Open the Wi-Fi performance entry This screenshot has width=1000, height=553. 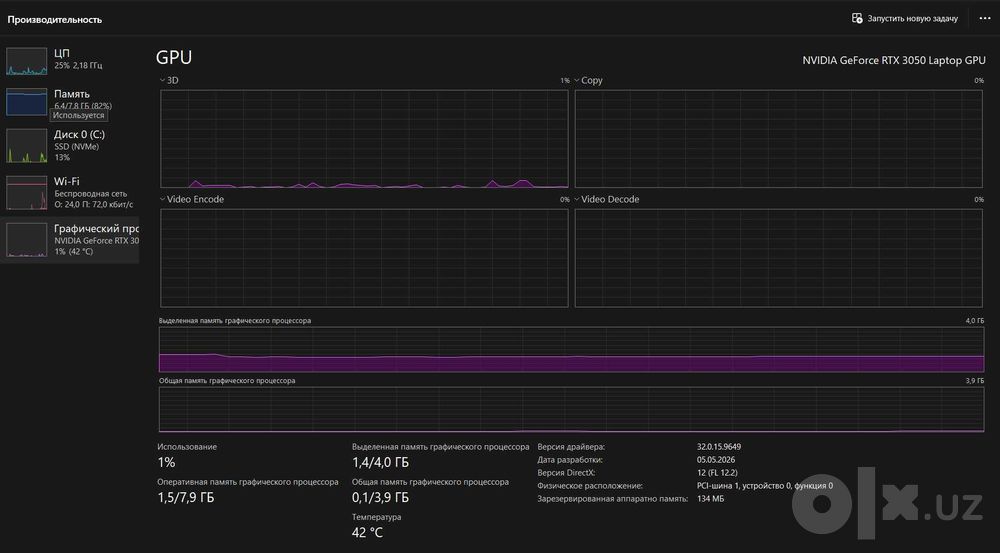(70, 193)
